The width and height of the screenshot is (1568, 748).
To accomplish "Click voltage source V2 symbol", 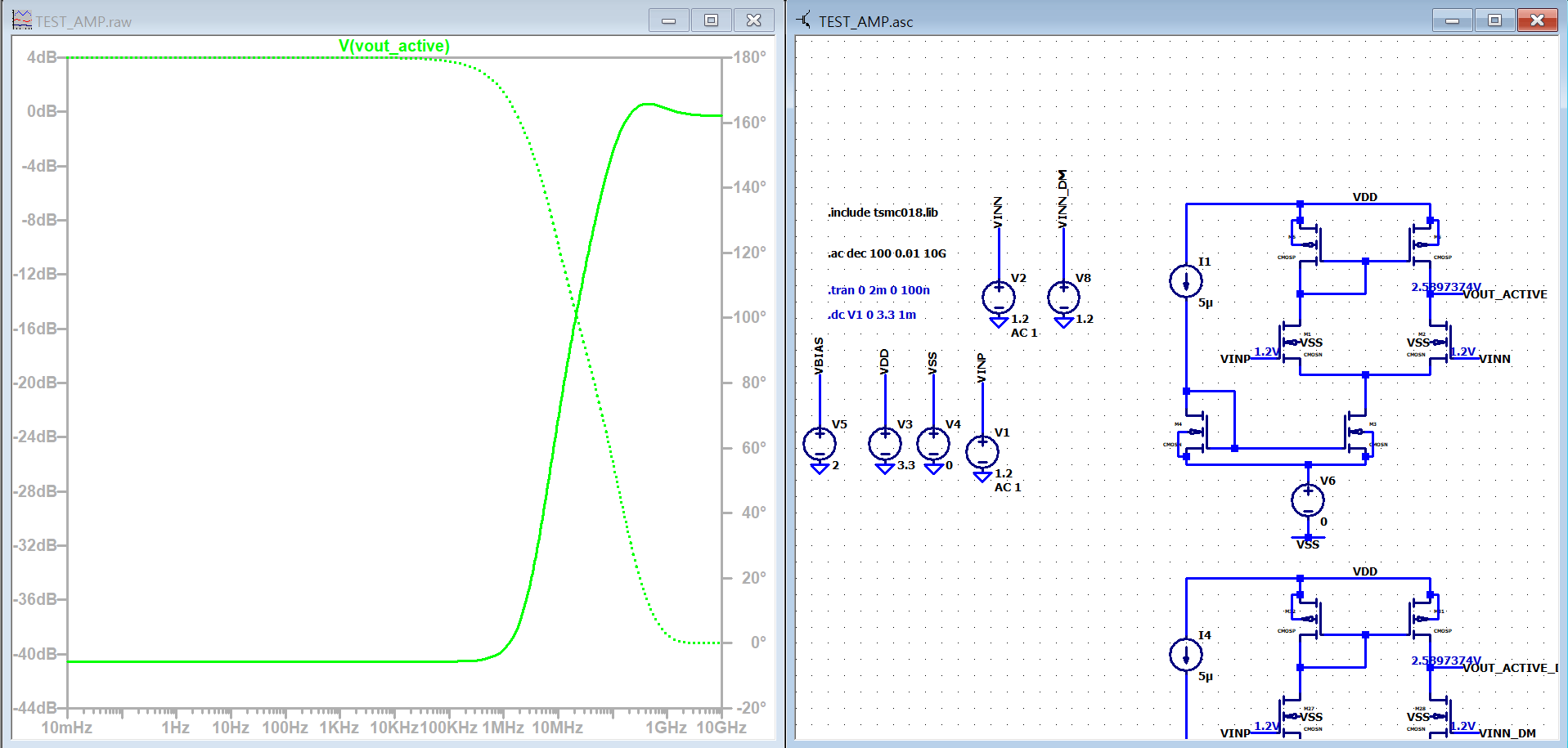I will pyautogui.click(x=999, y=298).
